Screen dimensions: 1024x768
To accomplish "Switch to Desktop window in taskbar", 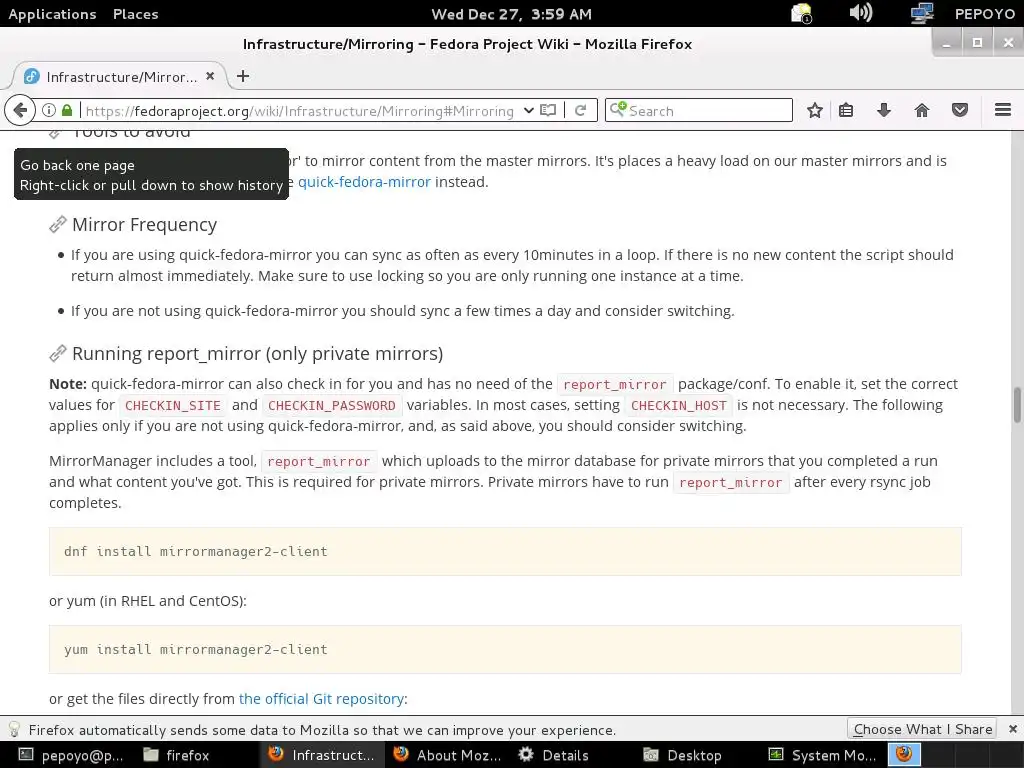I will click(682, 755).
